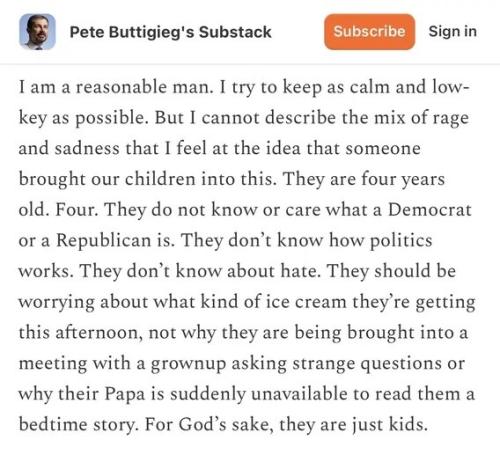
Task: Click the standalone sentence "Four."
Action: [x=77, y=210]
